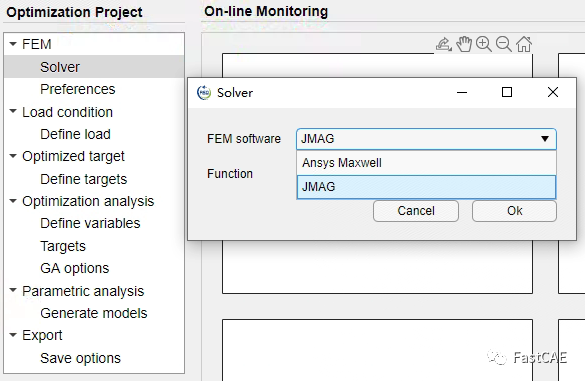Choose JMAG from the dropdown list
Image resolution: width=585 pixels, height=381 pixels.
click(x=426, y=187)
